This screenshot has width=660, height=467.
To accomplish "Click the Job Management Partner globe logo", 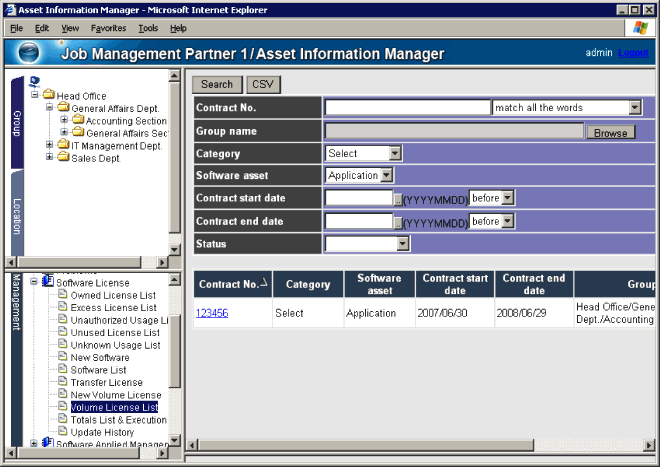I will pyautogui.click(x=30, y=54).
